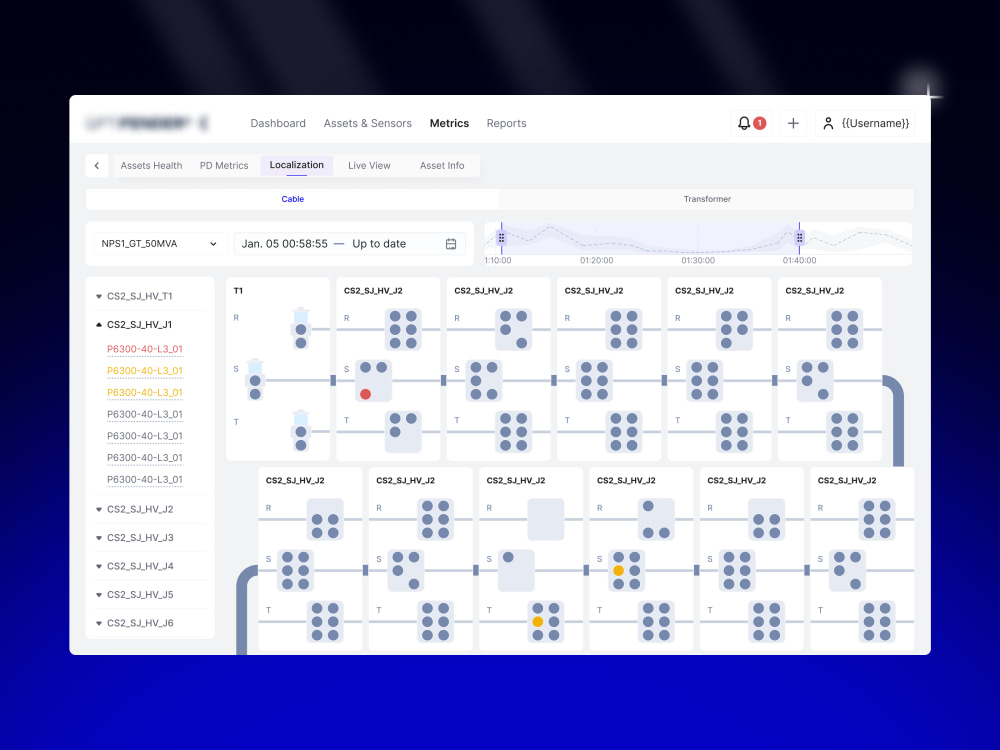Open the NPS1_GT_50MVA dropdown
The height and width of the screenshot is (750, 1000).
[159, 244]
